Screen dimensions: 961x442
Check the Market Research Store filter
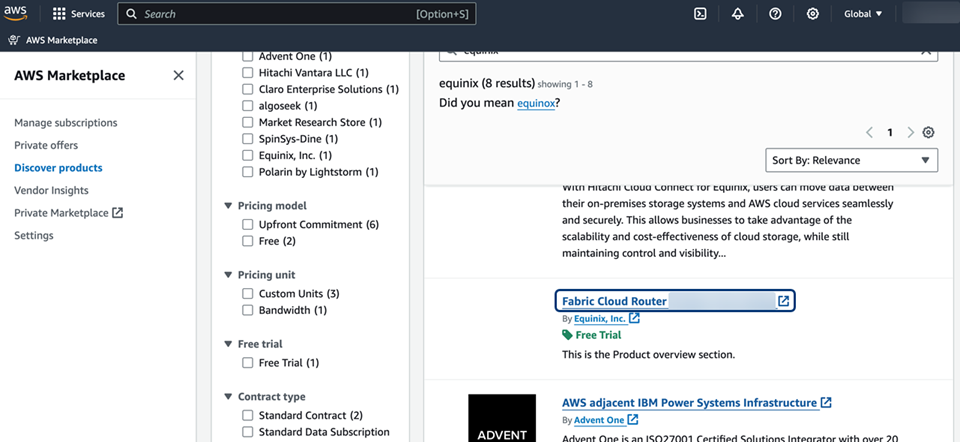coord(248,123)
